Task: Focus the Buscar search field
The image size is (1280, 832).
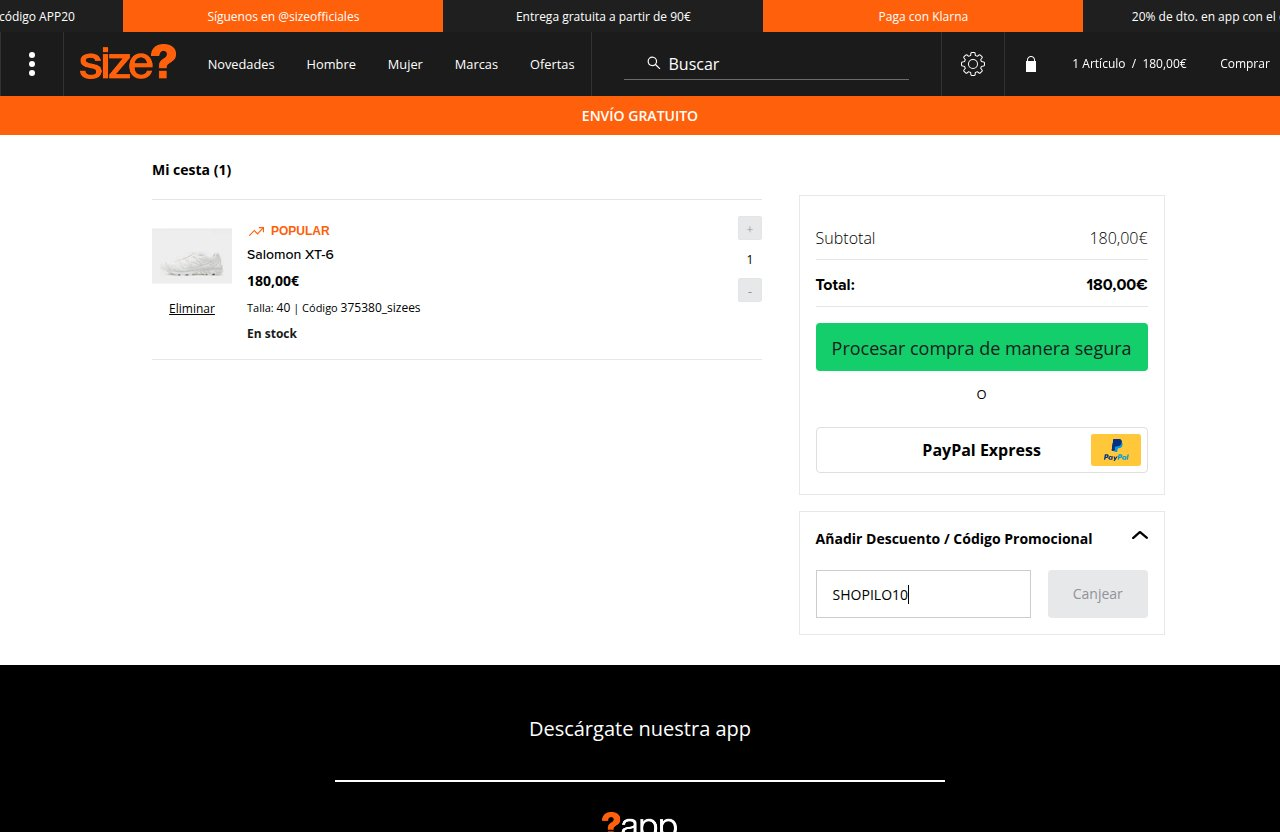Action: click(x=766, y=63)
